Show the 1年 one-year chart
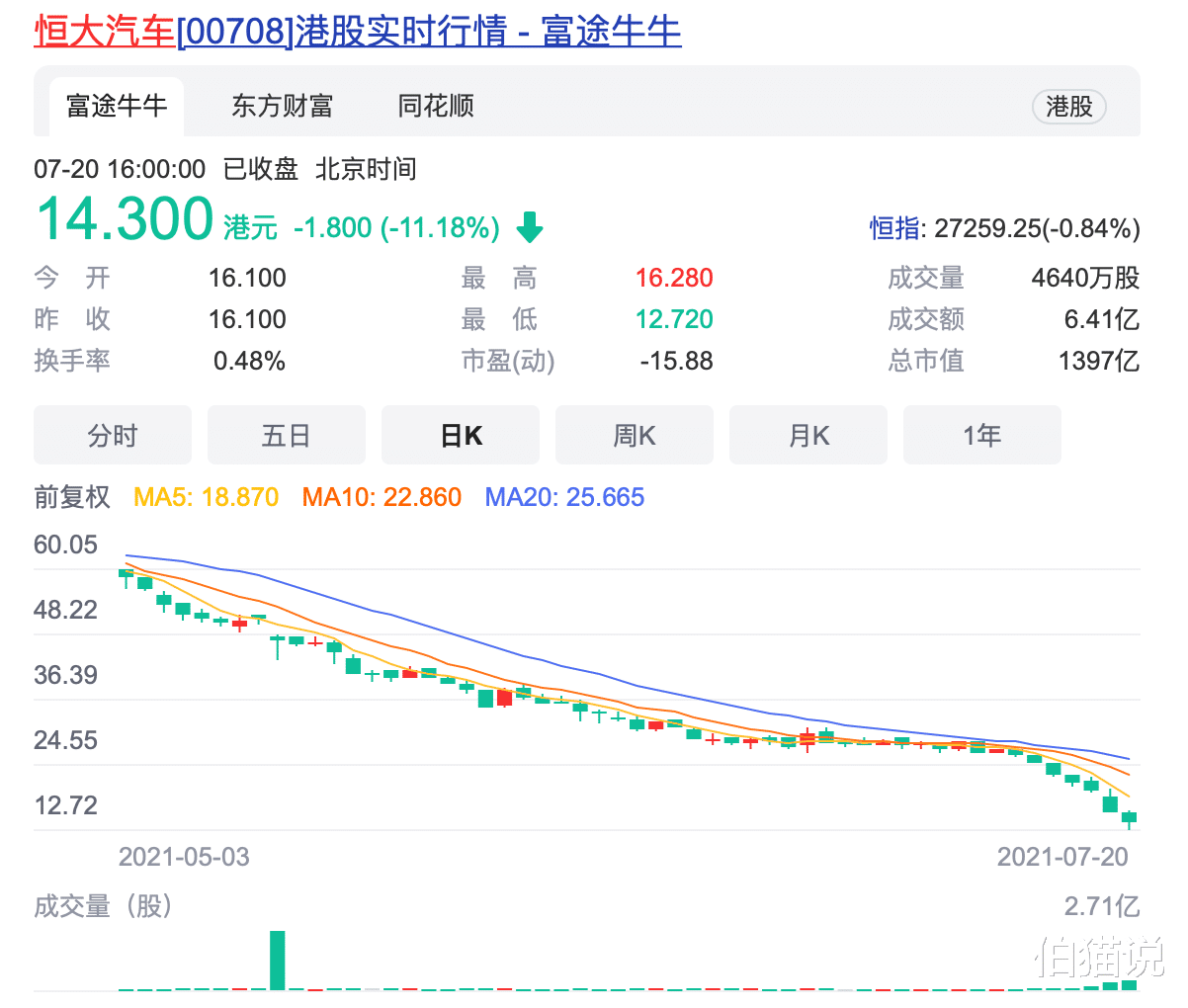 coord(982,435)
